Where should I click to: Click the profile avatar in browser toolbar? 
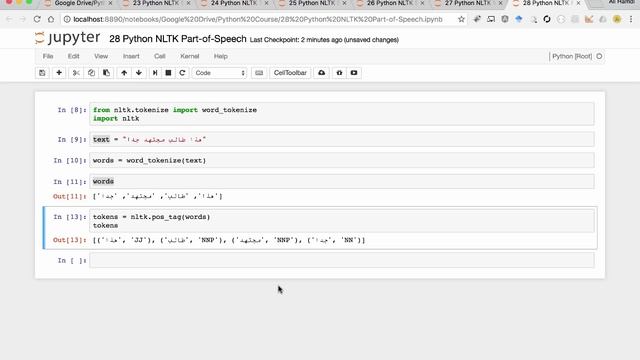coord(617,19)
